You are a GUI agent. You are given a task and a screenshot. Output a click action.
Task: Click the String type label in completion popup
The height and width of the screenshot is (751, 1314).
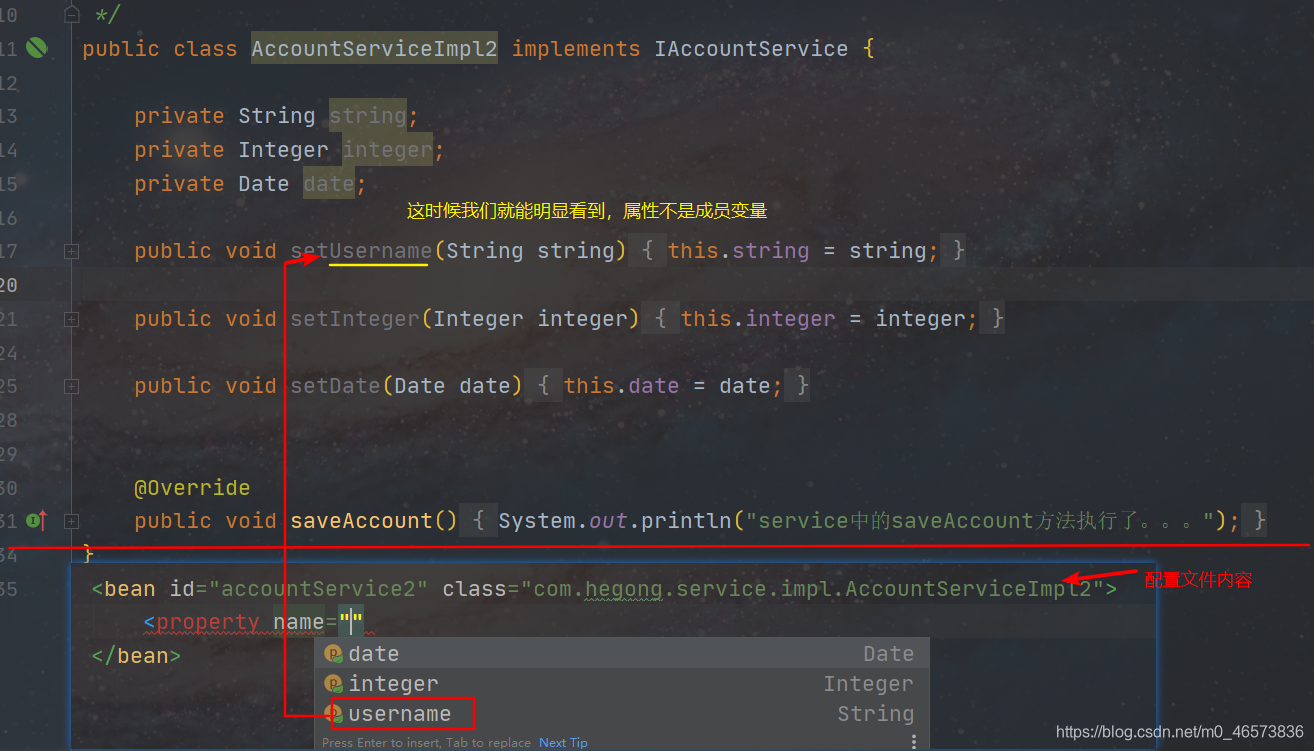click(876, 714)
